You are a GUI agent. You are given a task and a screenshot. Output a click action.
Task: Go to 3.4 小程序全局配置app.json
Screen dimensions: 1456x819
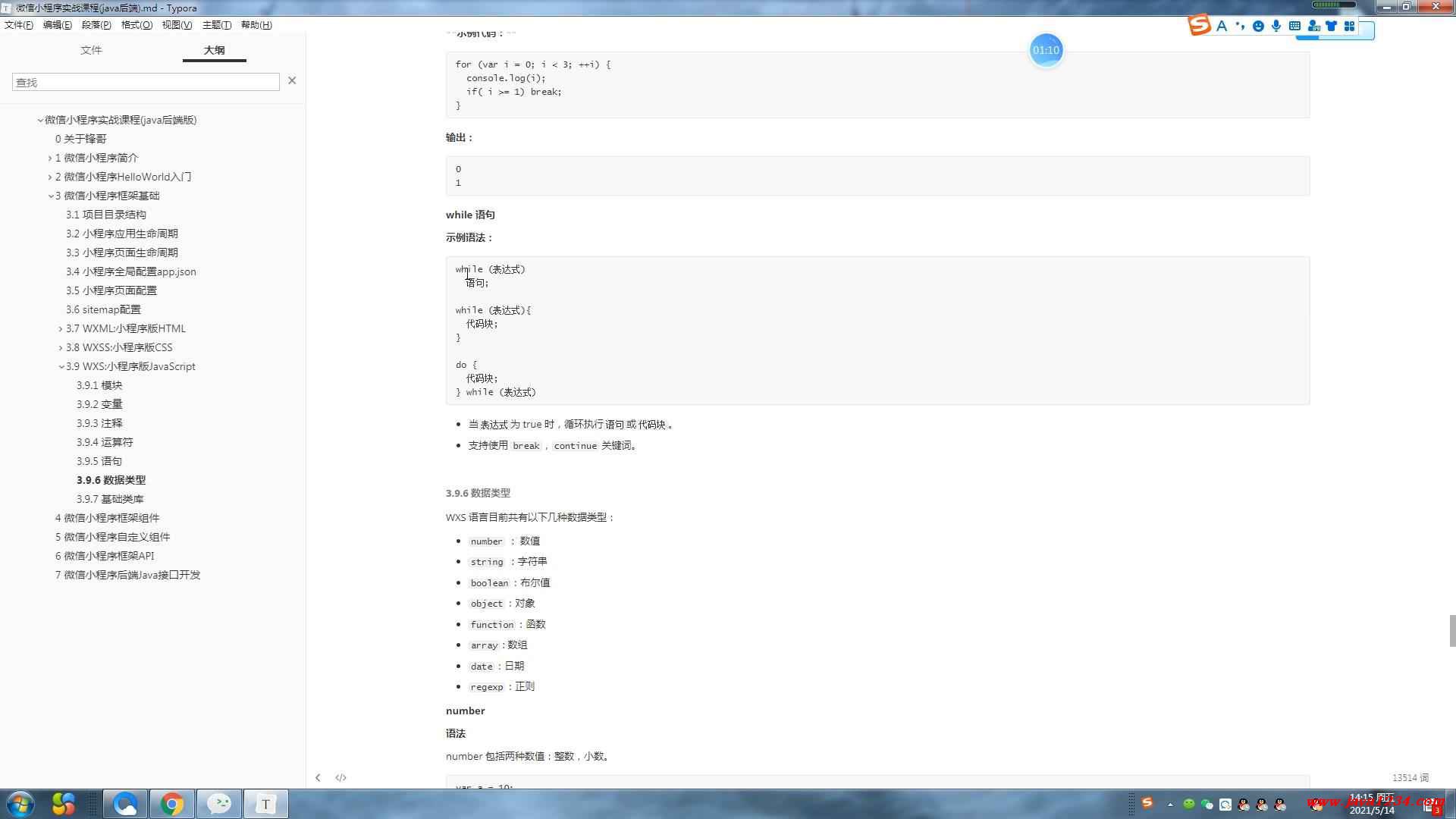130,271
